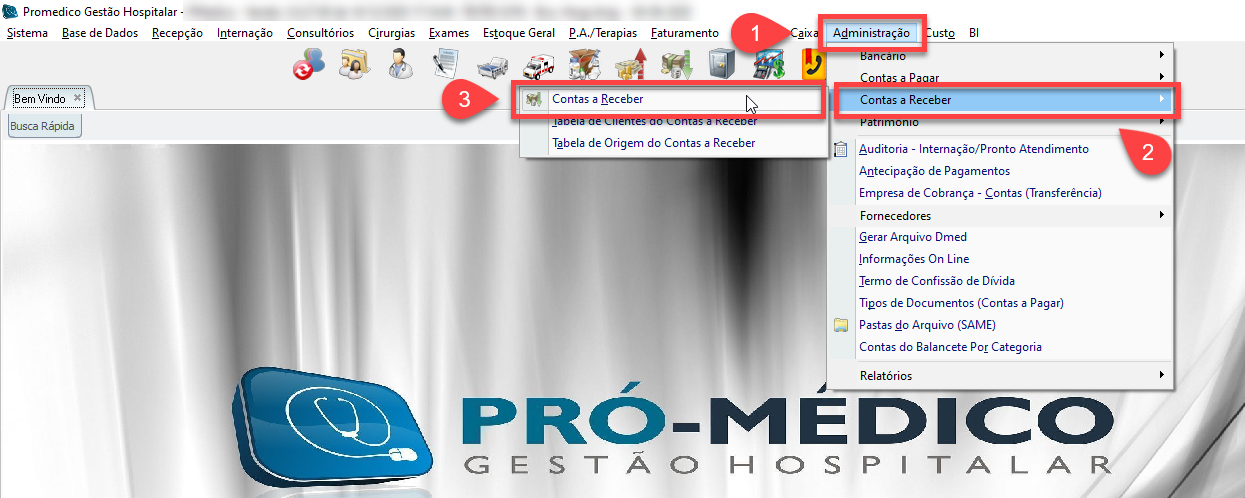Viewport: 1245px width, 498px height.
Task: Click the money with red up-arrow icon
Action: (x=631, y=65)
